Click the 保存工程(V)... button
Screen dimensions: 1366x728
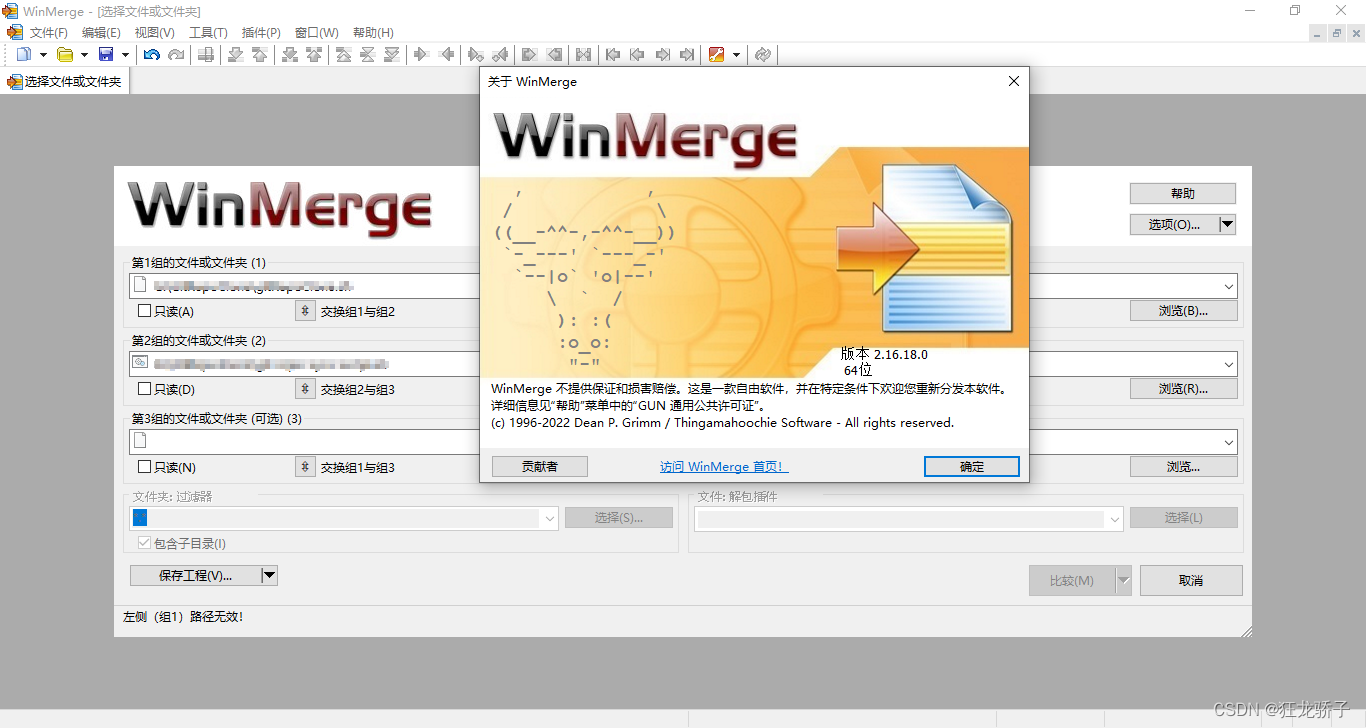[195, 575]
